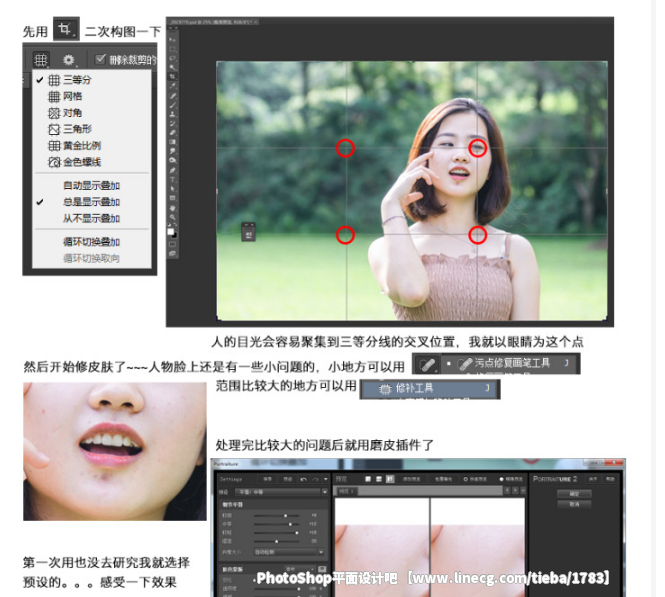Select the Brush tool

(173, 105)
